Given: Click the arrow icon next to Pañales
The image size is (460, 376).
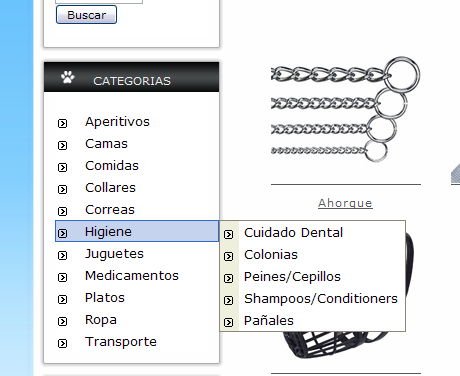Looking at the screenshot, I should (x=228, y=322).
